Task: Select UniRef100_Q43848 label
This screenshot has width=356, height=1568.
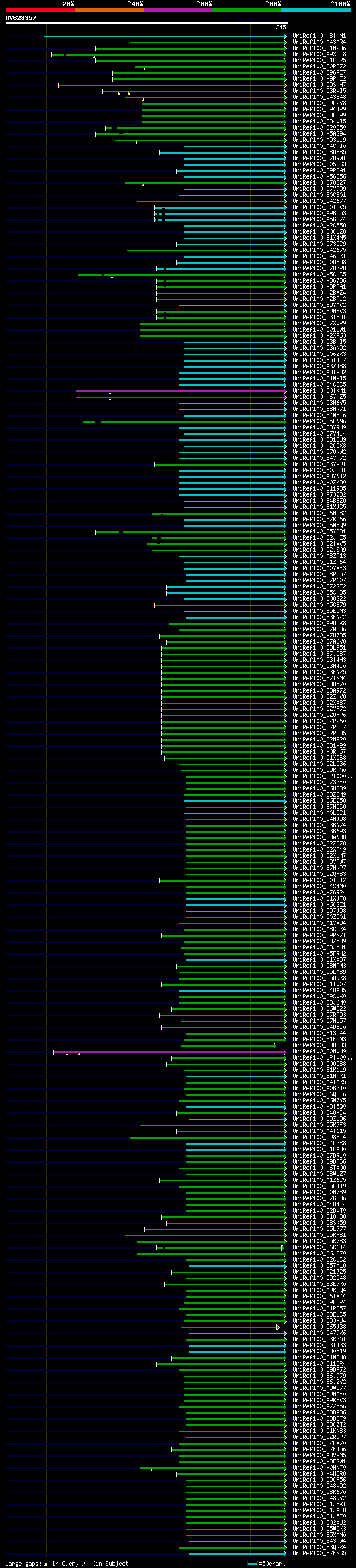Action: click(x=319, y=97)
